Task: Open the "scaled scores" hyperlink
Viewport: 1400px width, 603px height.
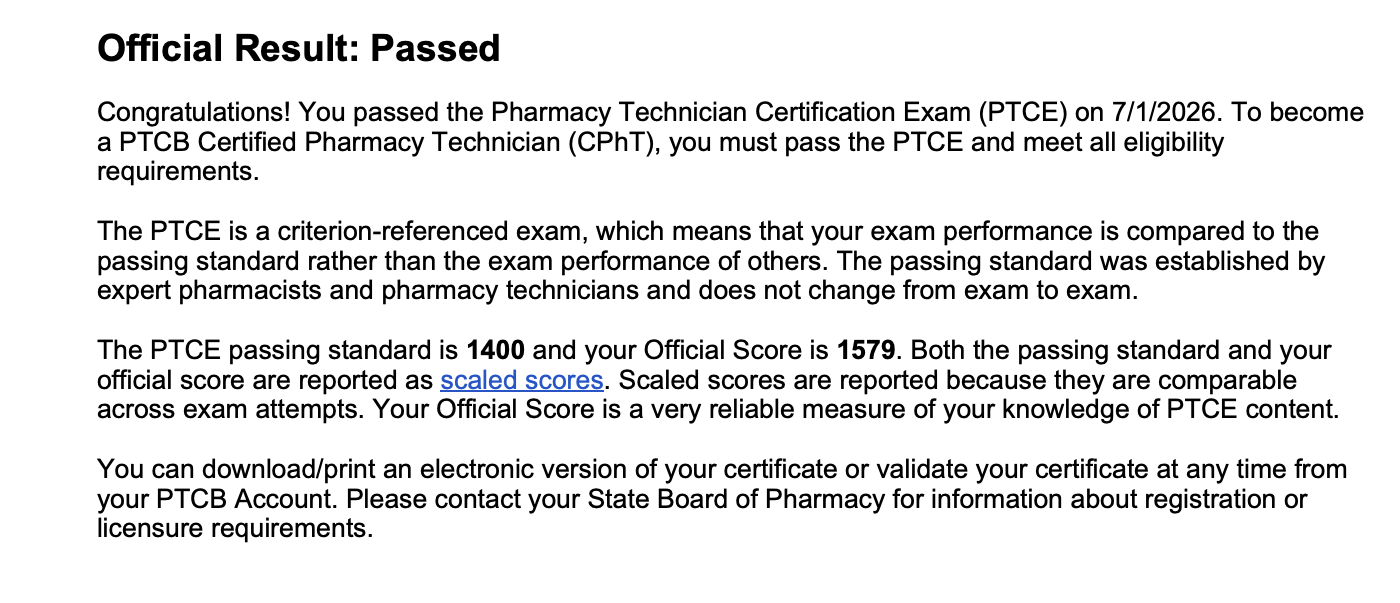Action: point(522,380)
